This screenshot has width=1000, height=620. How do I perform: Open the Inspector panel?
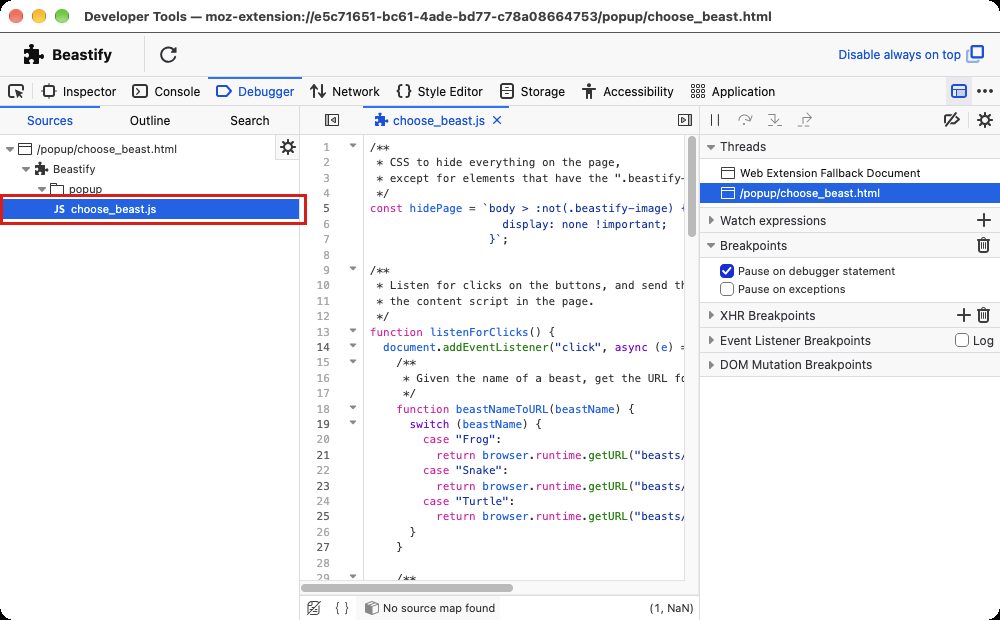pyautogui.click(x=79, y=91)
